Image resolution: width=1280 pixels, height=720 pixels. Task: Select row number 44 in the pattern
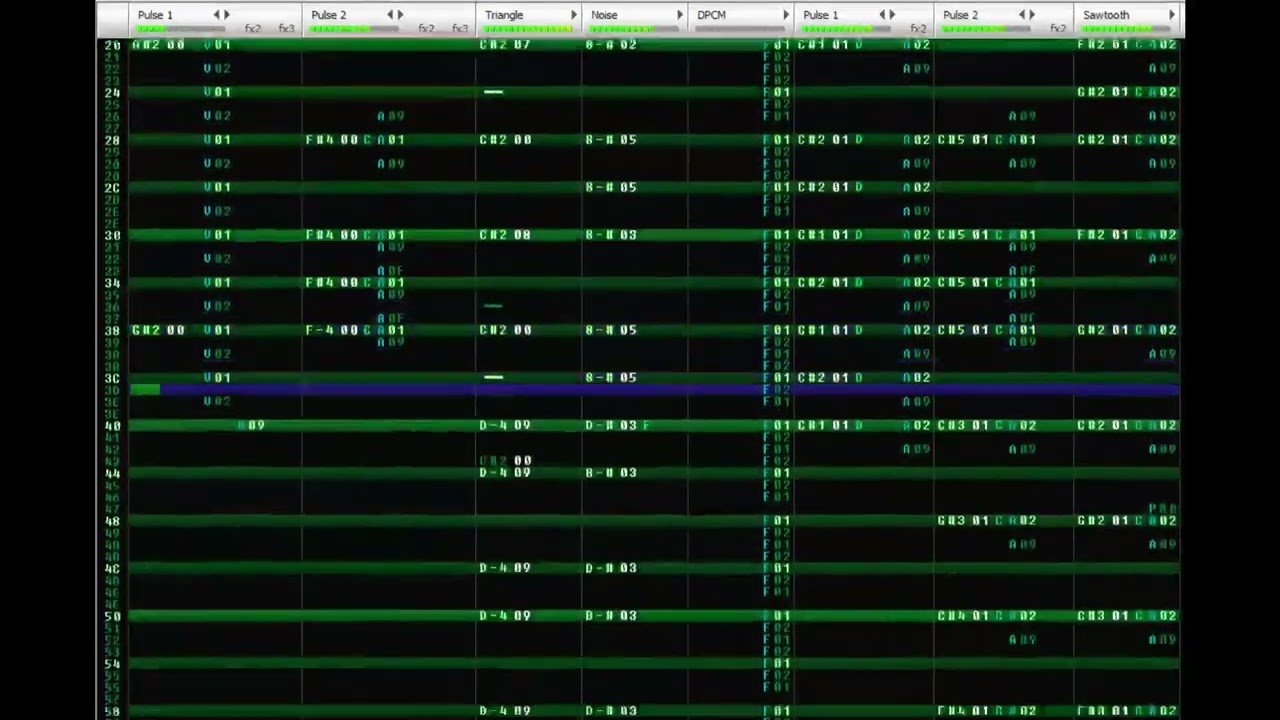tap(112, 473)
